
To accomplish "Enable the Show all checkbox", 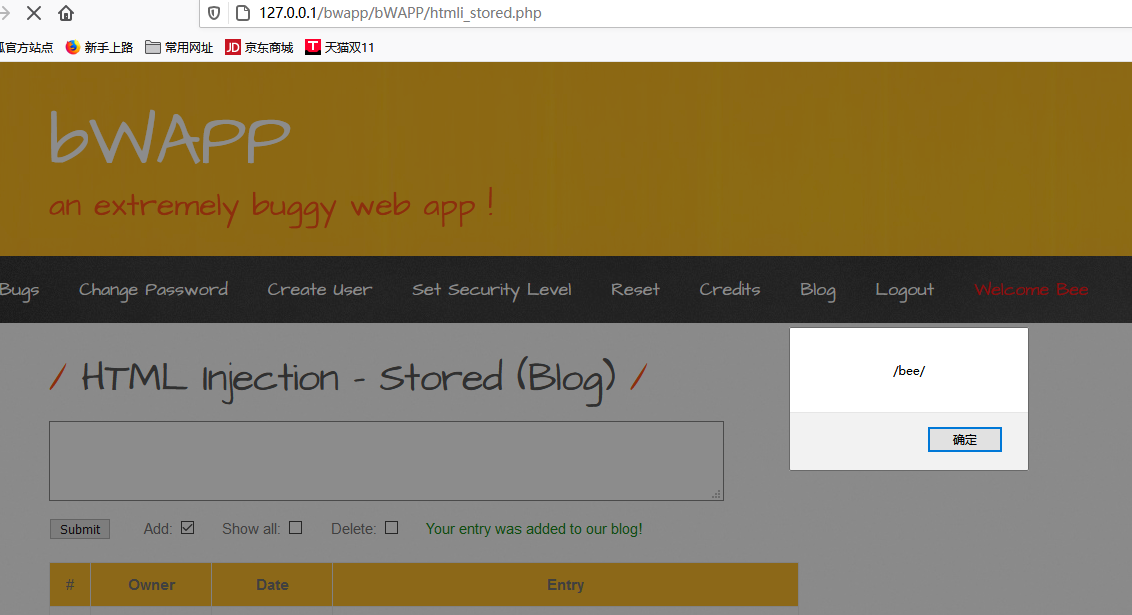I will click(x=295, y=528).
